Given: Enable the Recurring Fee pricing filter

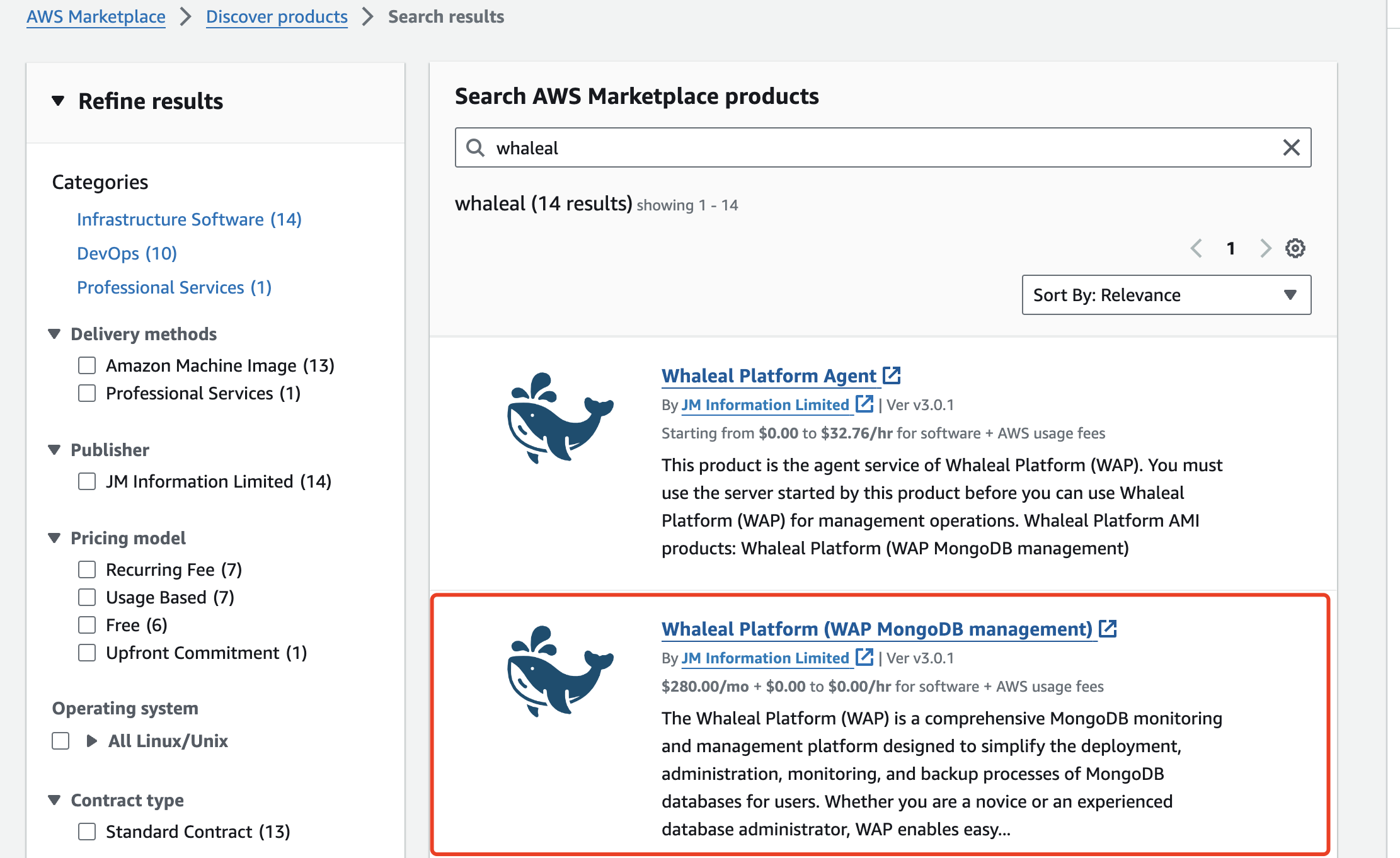Looking at the screenshot, I should click(87, 569).
